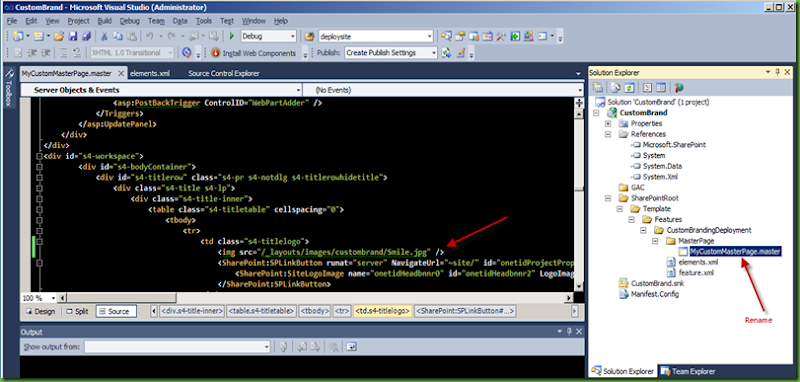Screen dimensions: 800x382
Task: Click the Publish Web icon next to Create Publish Settings
Action: pos(446,53)
